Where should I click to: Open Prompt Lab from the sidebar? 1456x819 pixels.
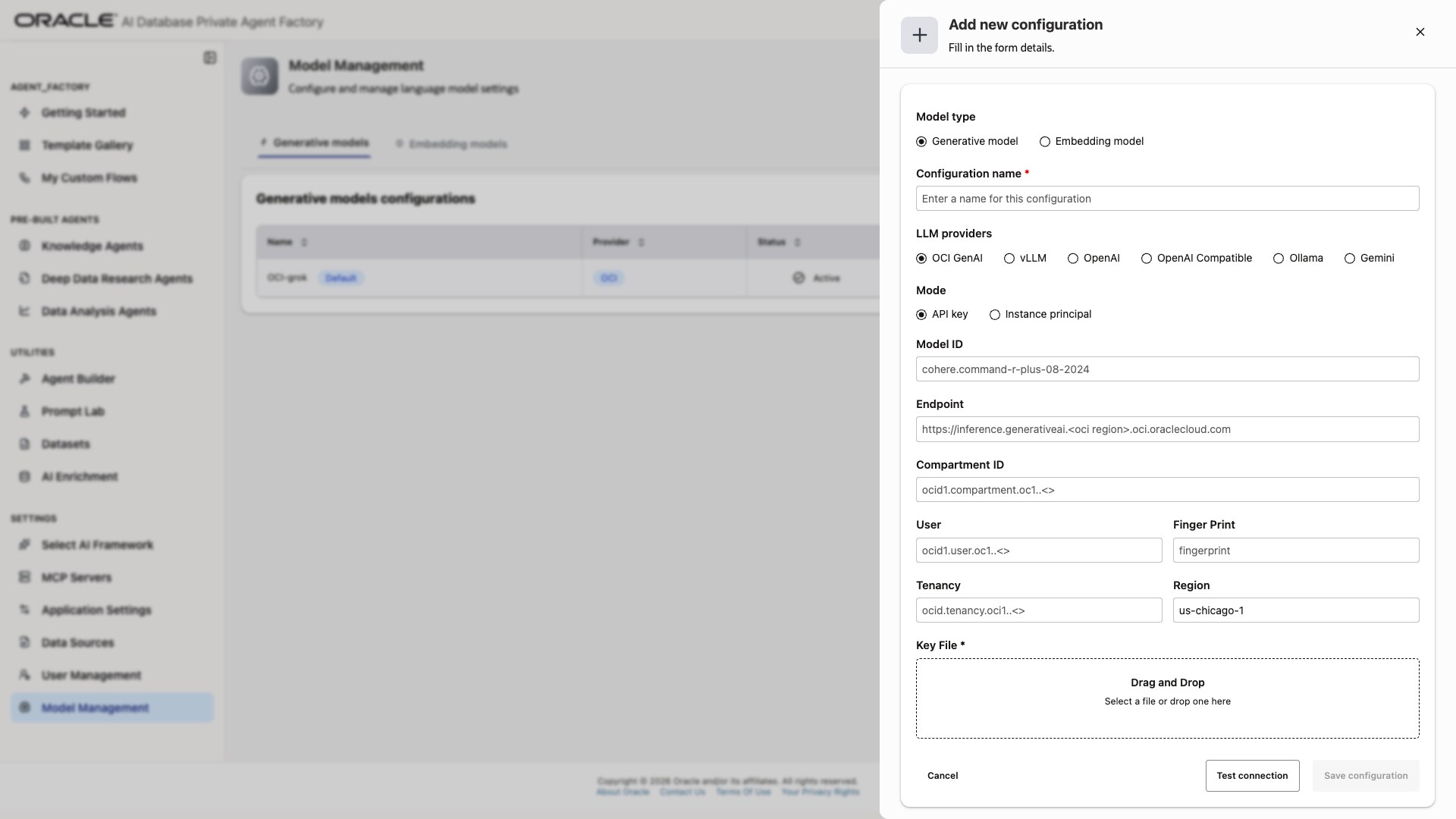point(73,412)
